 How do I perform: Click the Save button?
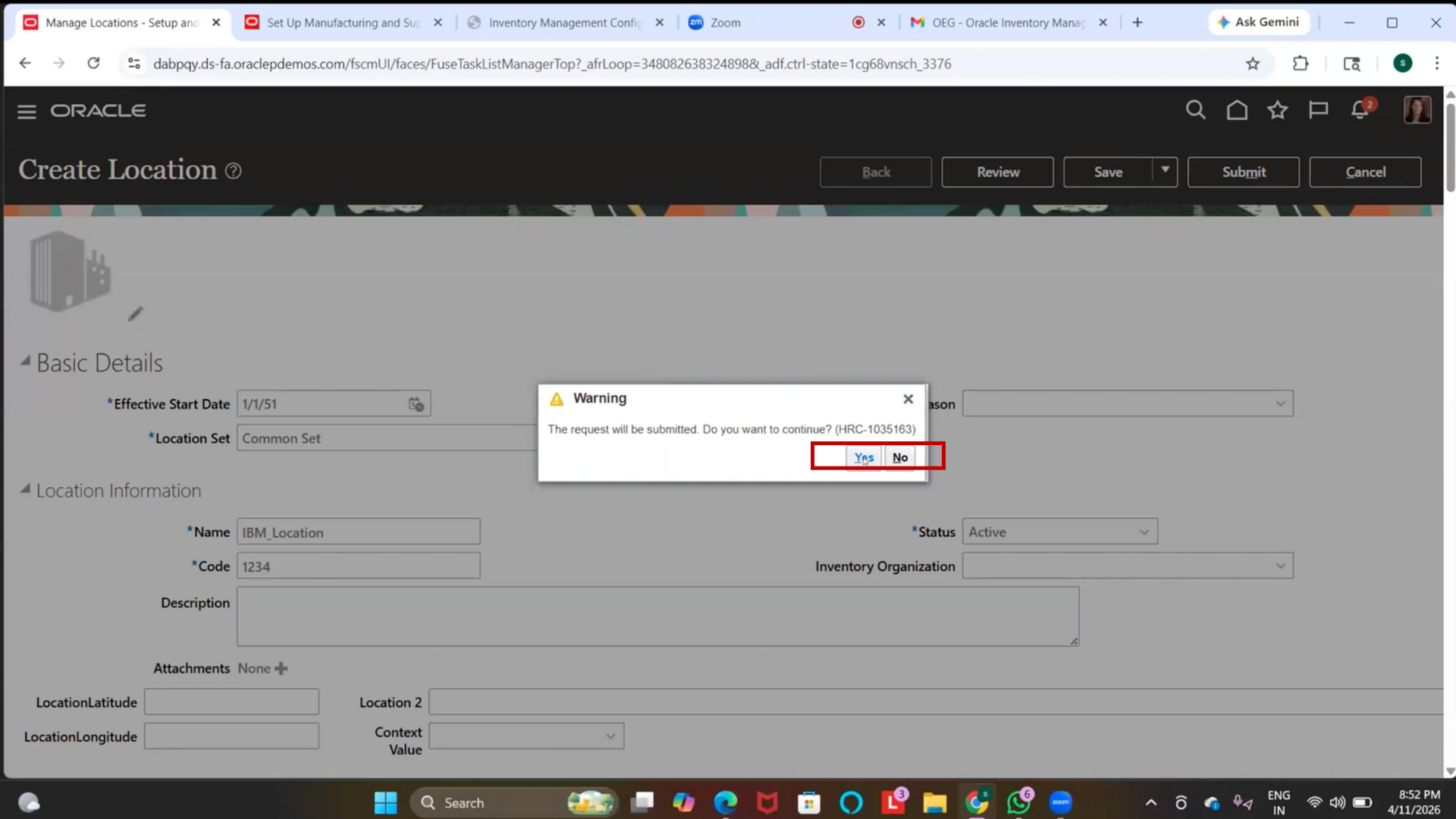click(1108, 172)
